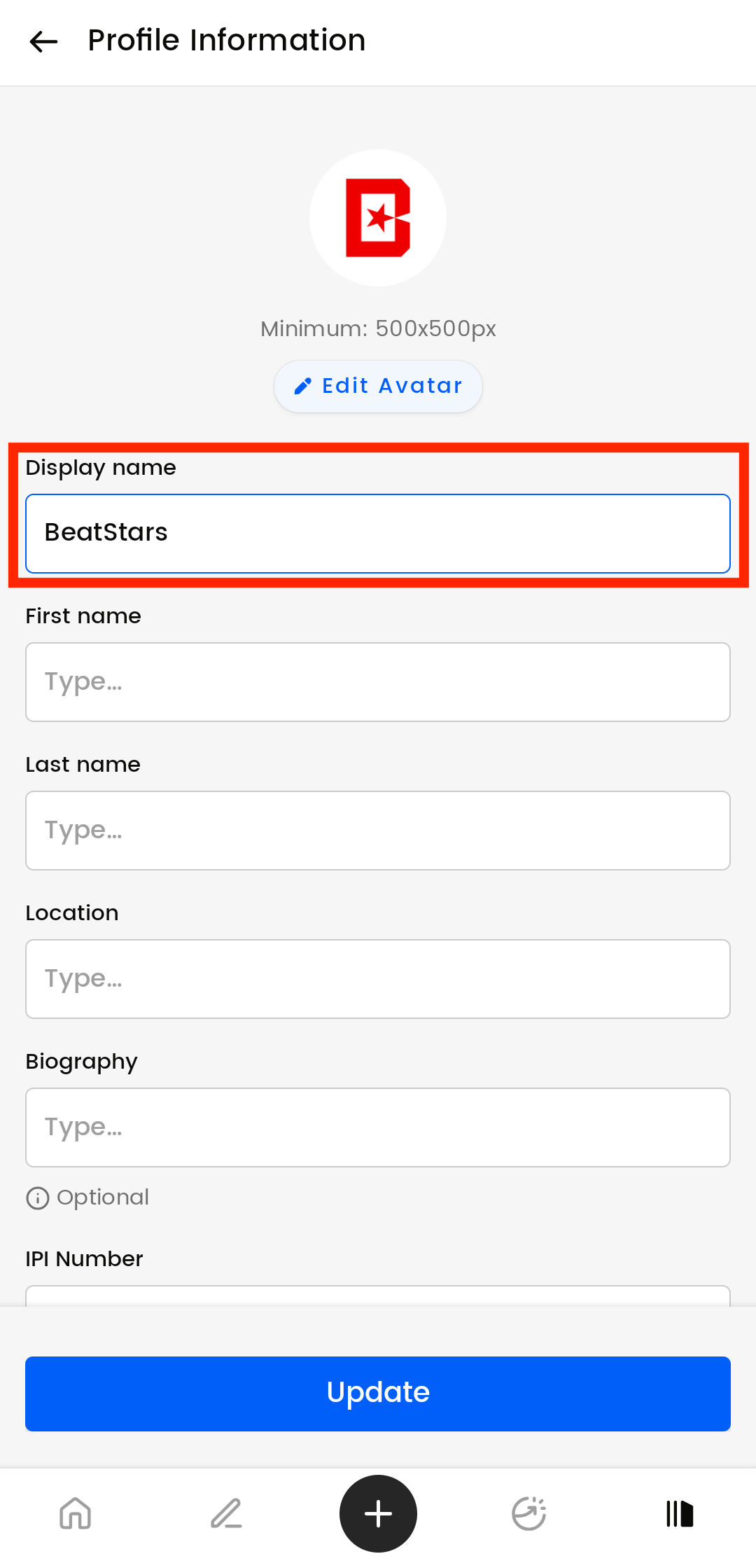Open the Home tab in bottom navigation
Screen dimensions: 756x1568
pos(76,1513)
